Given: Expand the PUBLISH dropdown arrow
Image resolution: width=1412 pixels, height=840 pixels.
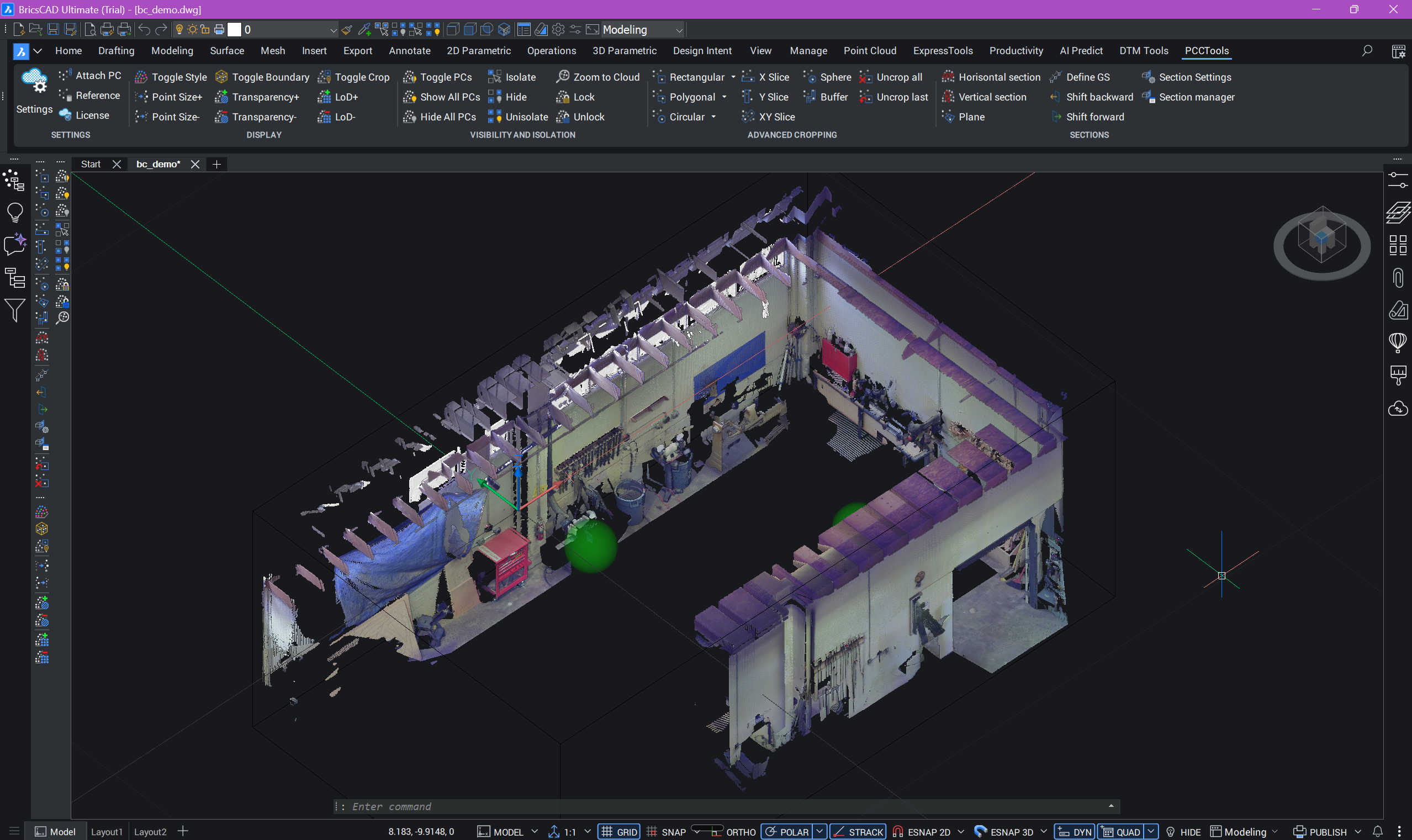Looking at the screenshot, I should 1358,832.
